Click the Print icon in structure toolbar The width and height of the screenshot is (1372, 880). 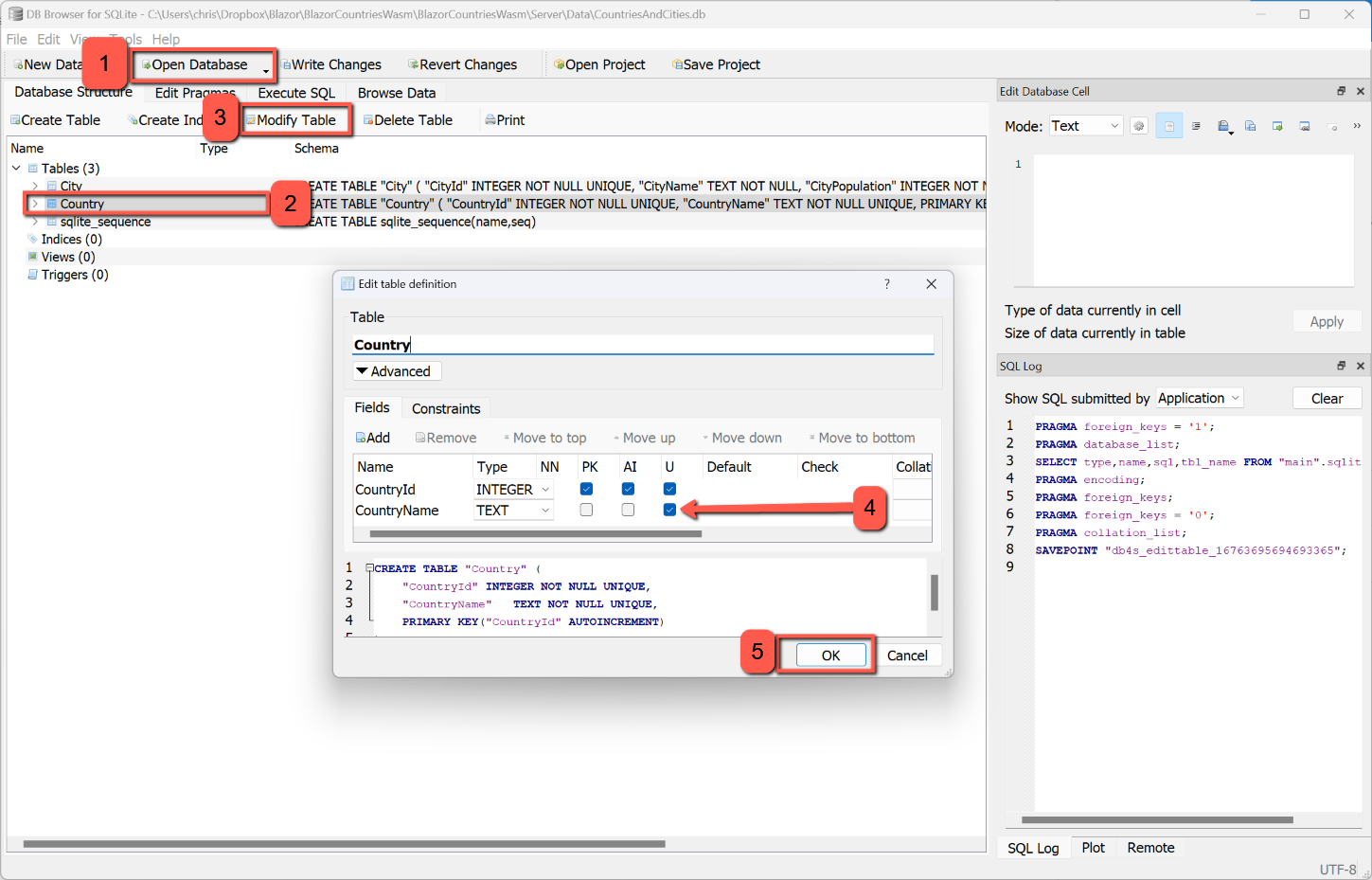click(x=490, y=120)
